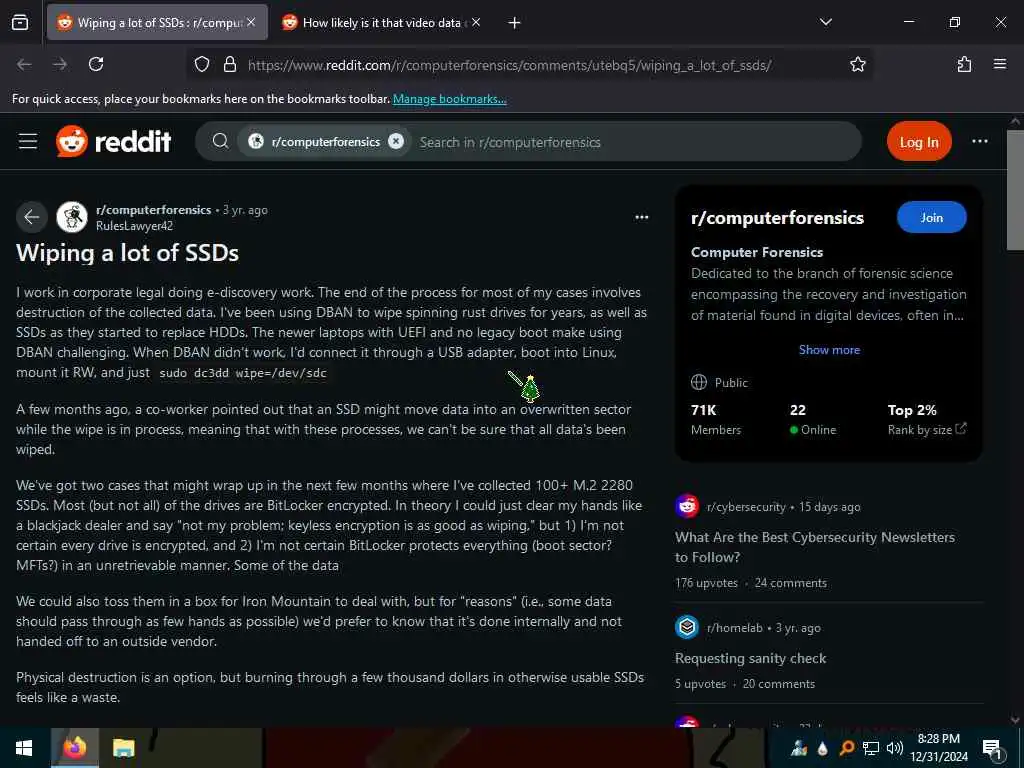The image size is (1024, 768).
Task: Open r/computerforensics community avatar
Action: point(72,217)
